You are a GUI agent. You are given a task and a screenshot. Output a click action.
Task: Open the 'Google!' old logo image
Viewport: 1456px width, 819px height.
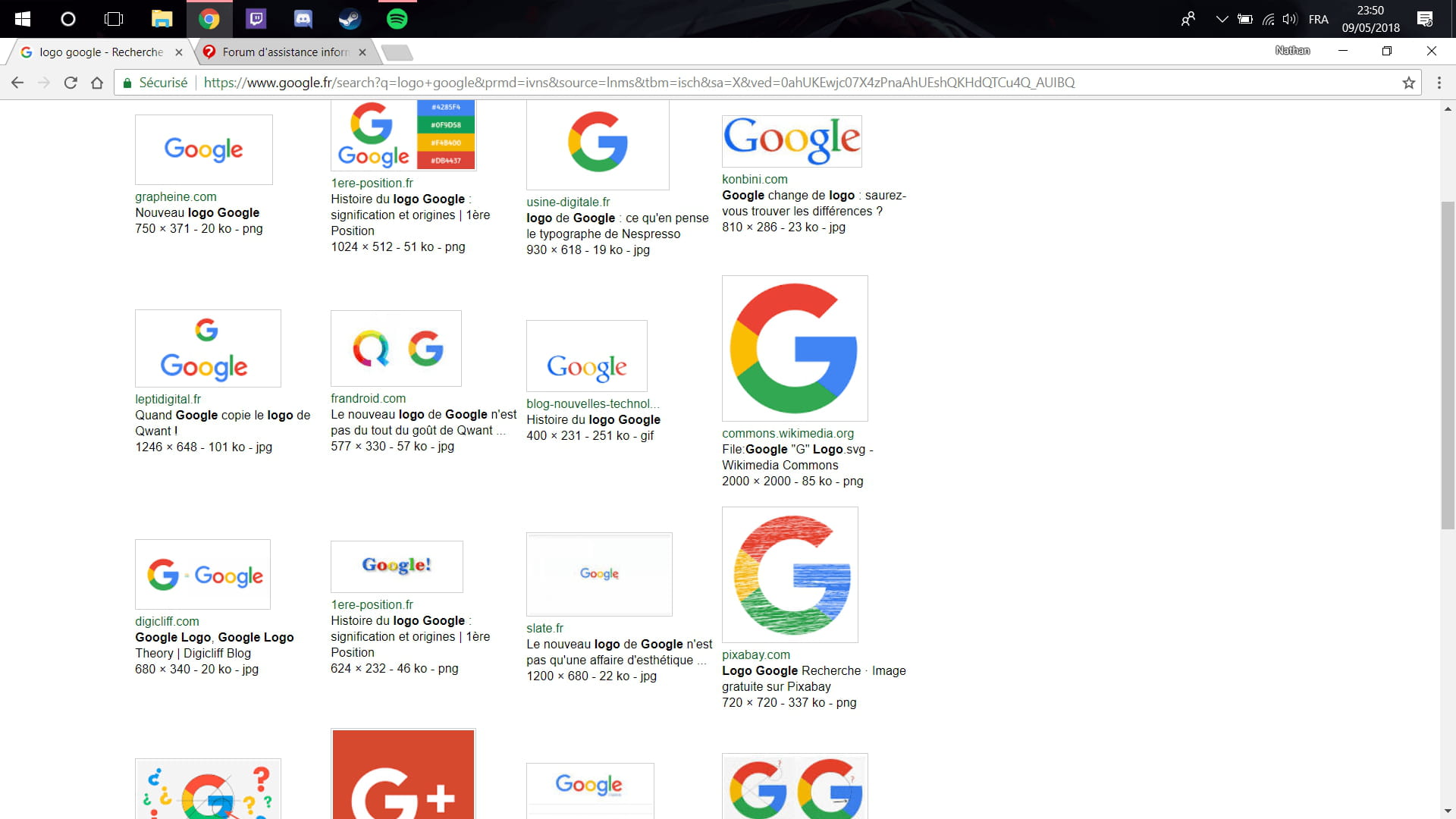[x=397, y=566]
